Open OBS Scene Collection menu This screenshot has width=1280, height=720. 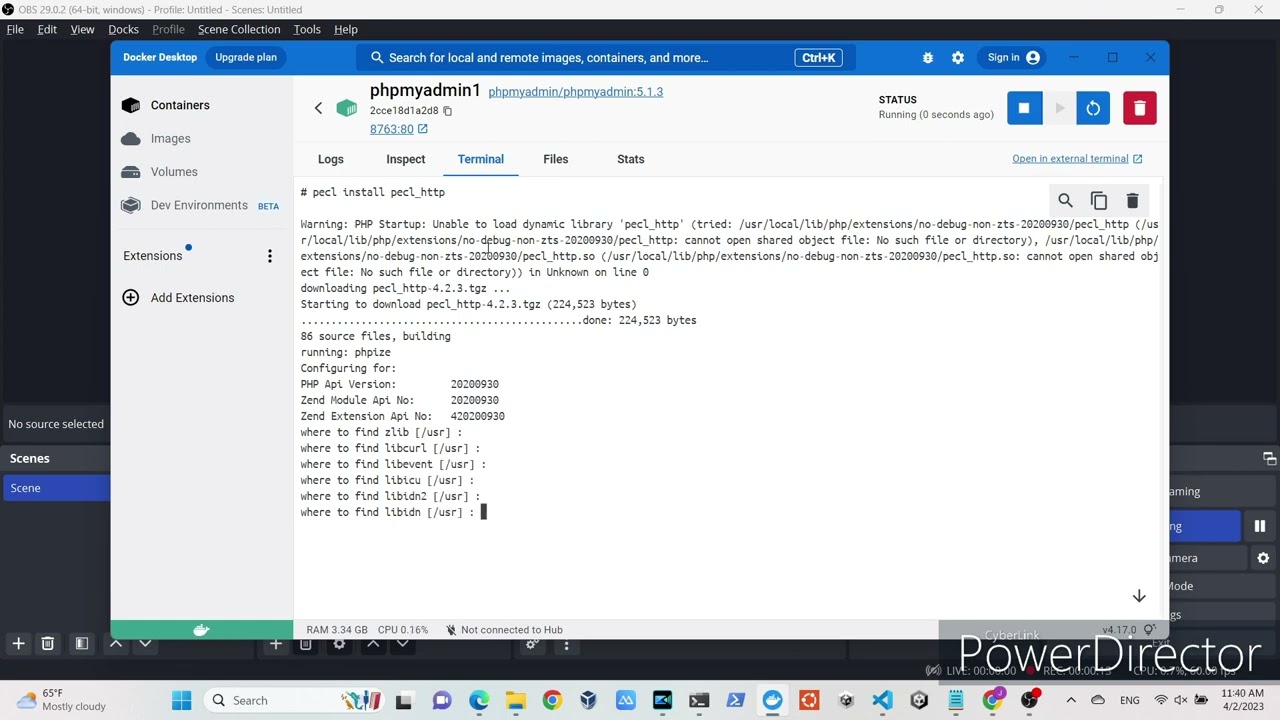click(x=239, y=30)
